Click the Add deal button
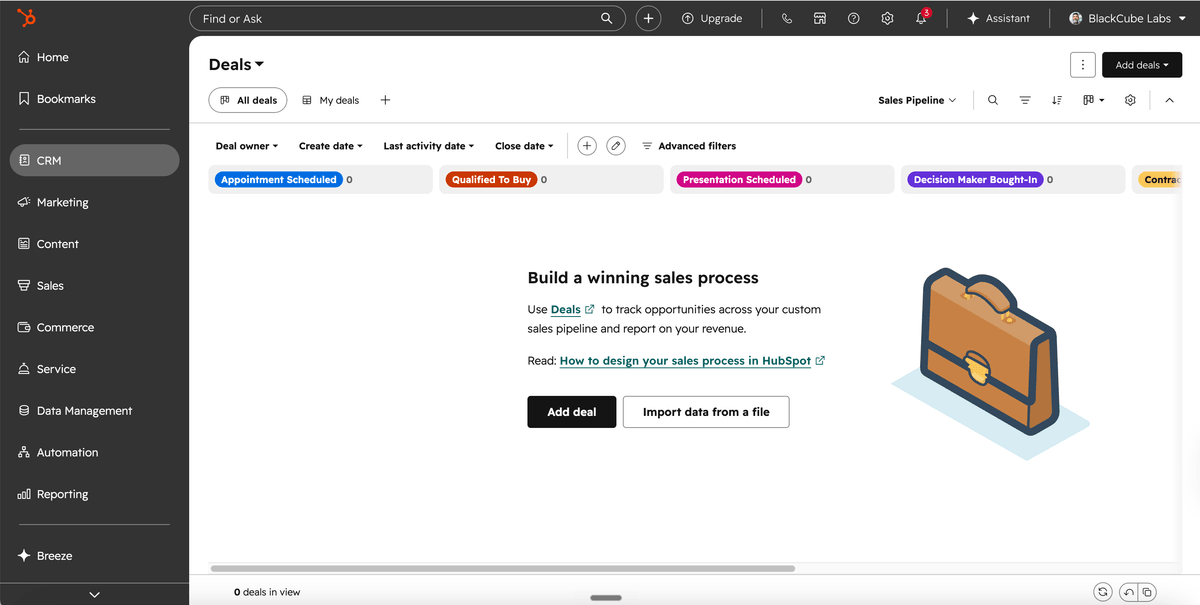 pyautogui.click(x=572, y=412)
